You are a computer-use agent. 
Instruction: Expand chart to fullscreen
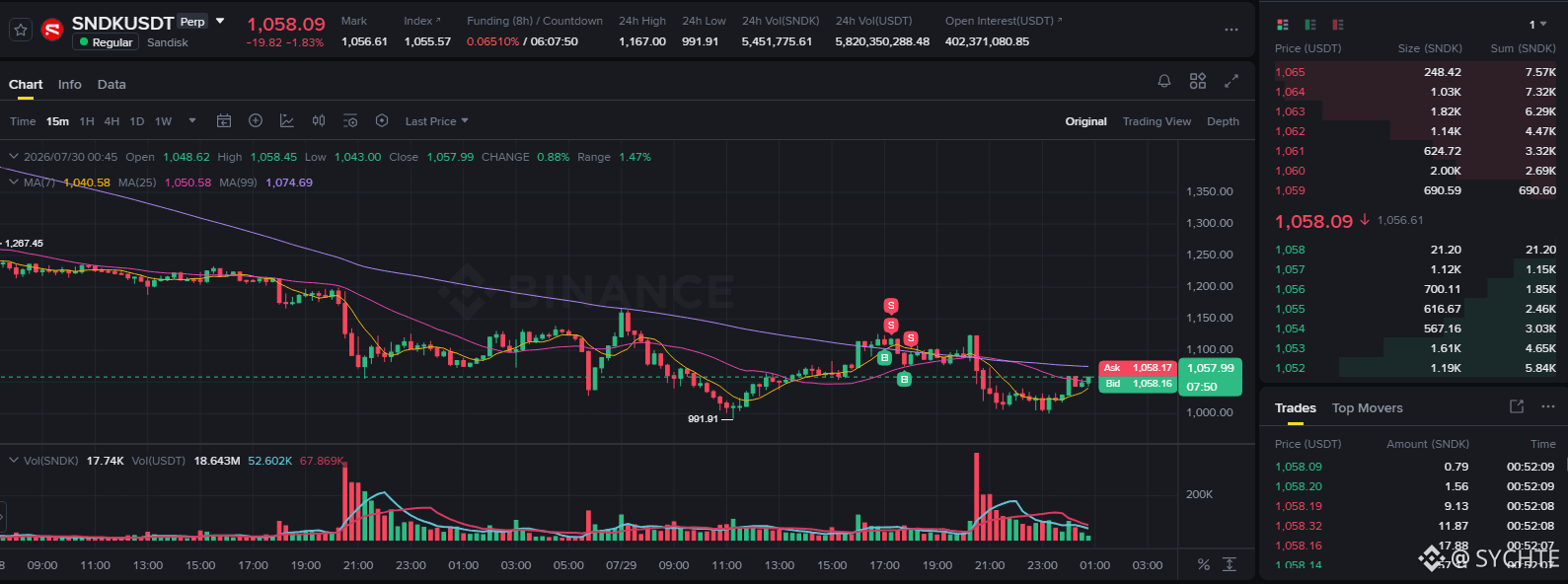1232,81
